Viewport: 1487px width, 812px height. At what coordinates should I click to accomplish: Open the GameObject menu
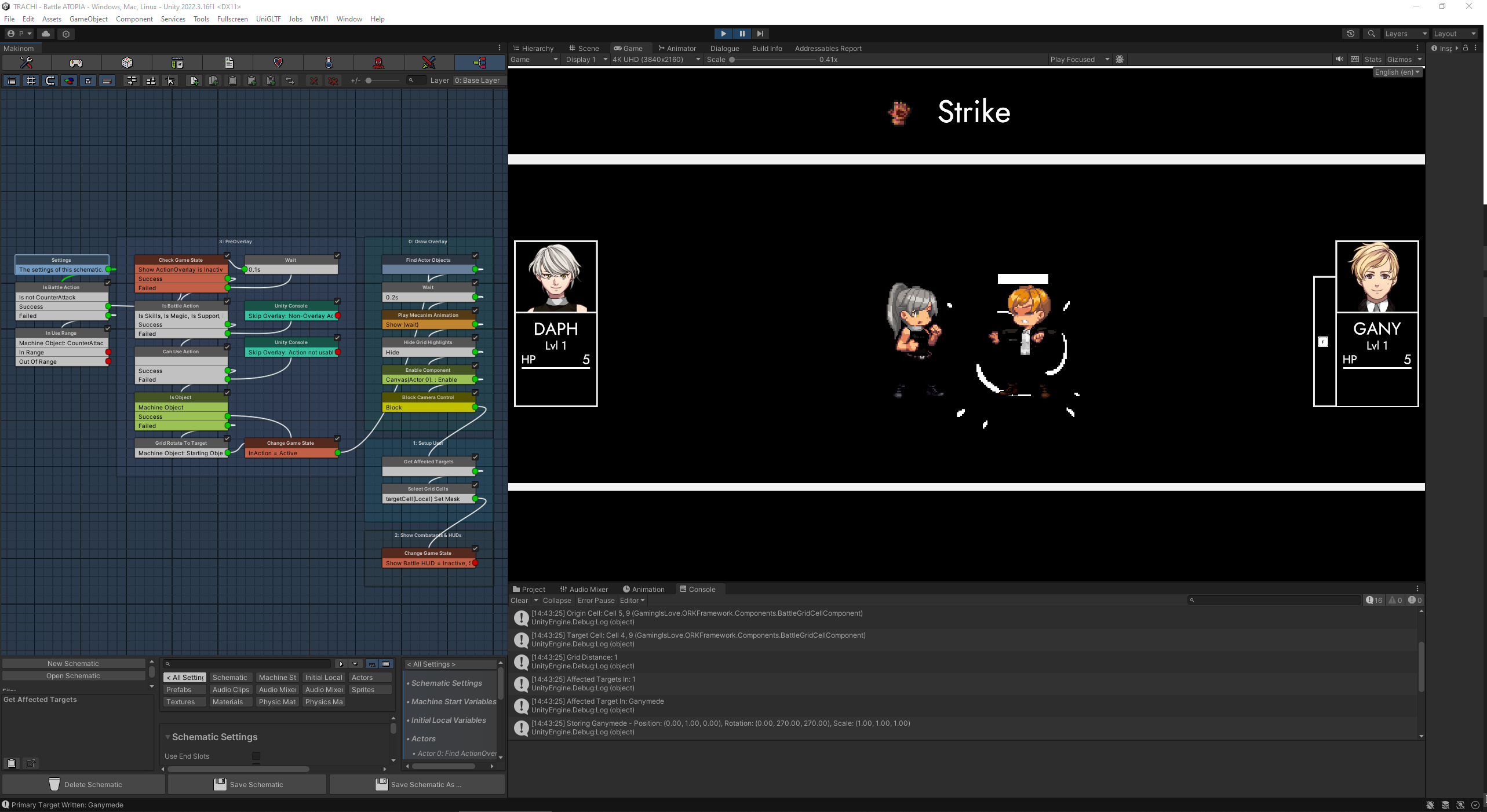tap(88, 19)
